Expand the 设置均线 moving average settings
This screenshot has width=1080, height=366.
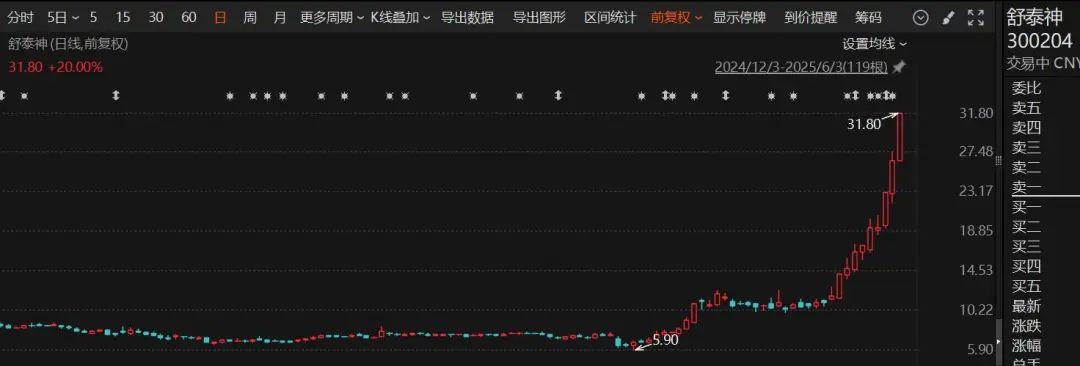(x=874, y=44)
